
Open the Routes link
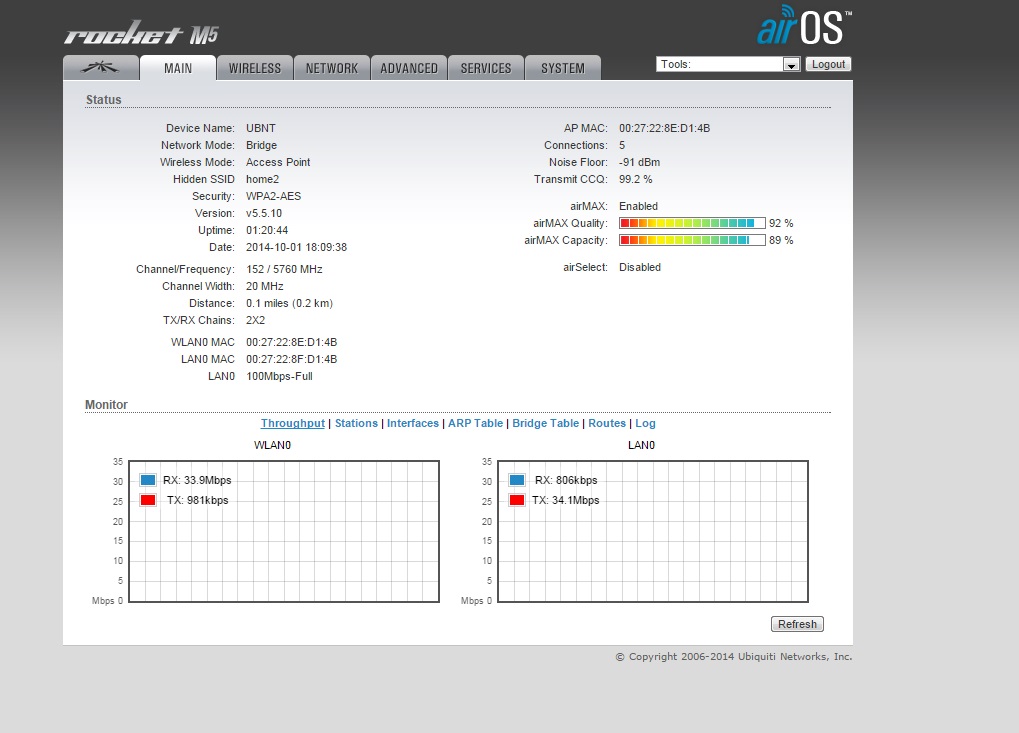point(607,423)
